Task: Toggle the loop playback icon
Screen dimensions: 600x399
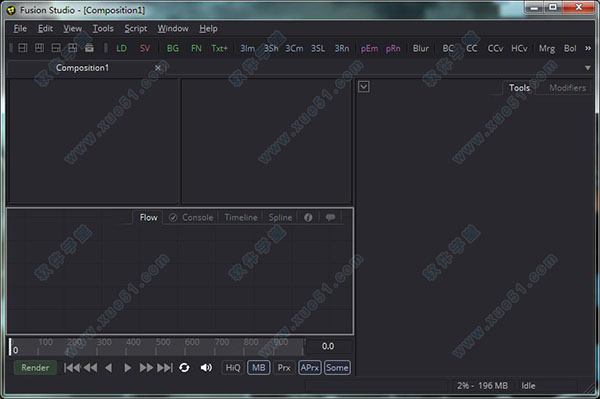Action: tap(184, 368)
